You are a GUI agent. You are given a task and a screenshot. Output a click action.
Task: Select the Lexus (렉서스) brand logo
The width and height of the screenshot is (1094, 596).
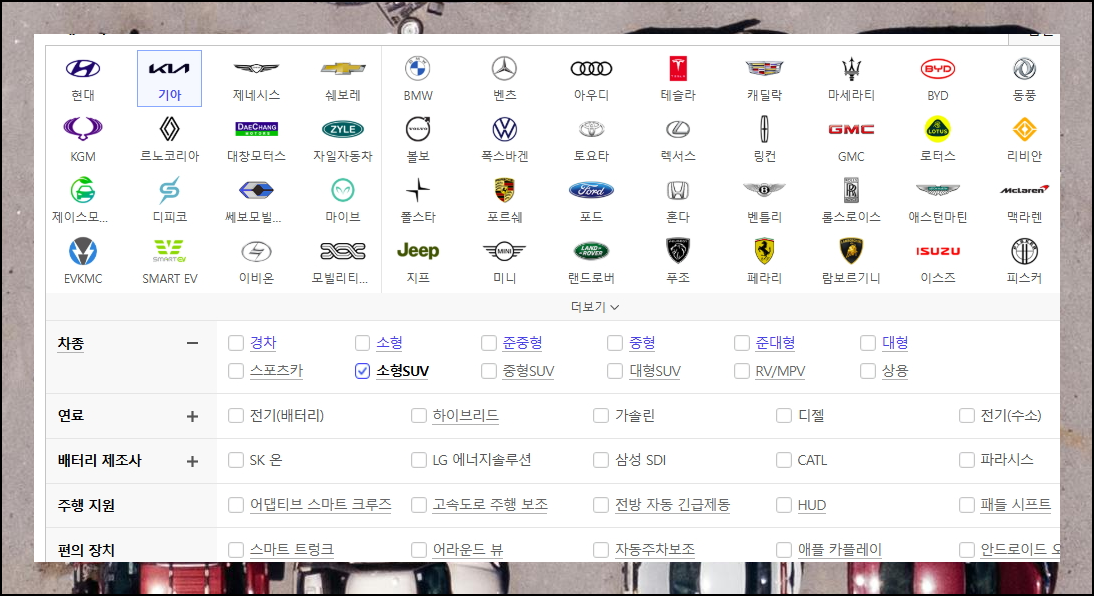click(678, 129)
